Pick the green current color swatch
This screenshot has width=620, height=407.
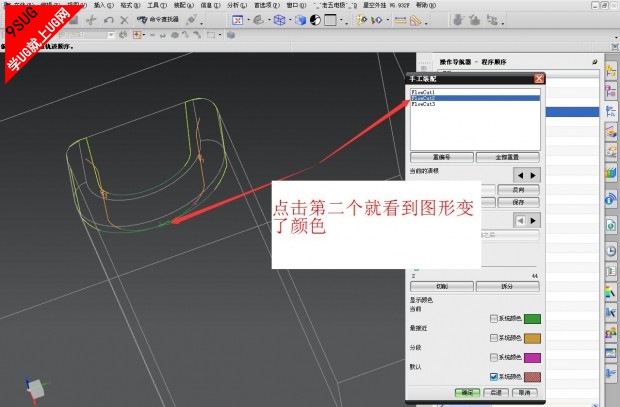click(x=532, y=319)
